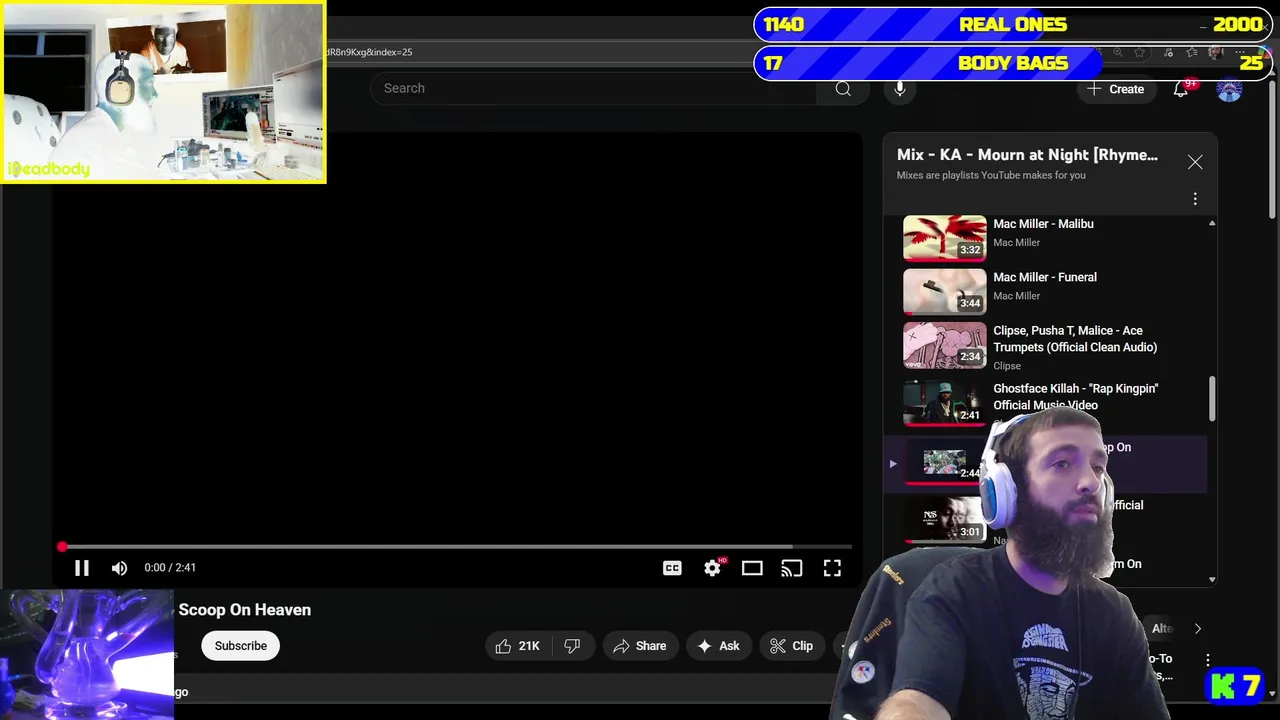Click the Mix - KA Mourn at Night title
This screenshot has height=720, width=1280.
click(1027, 155)
